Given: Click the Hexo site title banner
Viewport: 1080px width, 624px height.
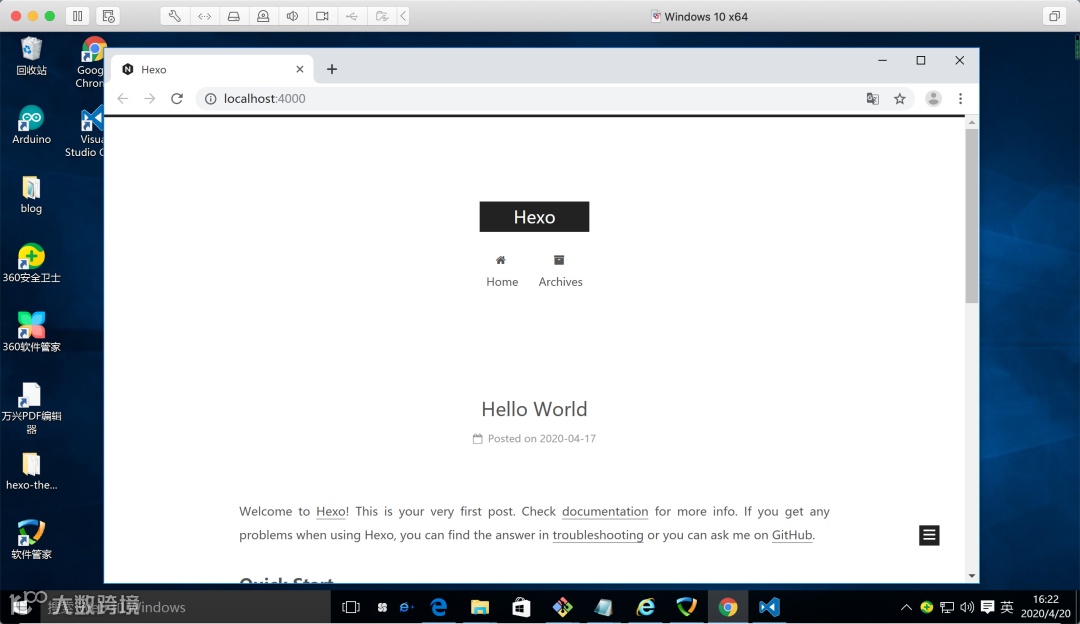Looking at the screenshot, I should pyautogui.click(x=534, y=216).
